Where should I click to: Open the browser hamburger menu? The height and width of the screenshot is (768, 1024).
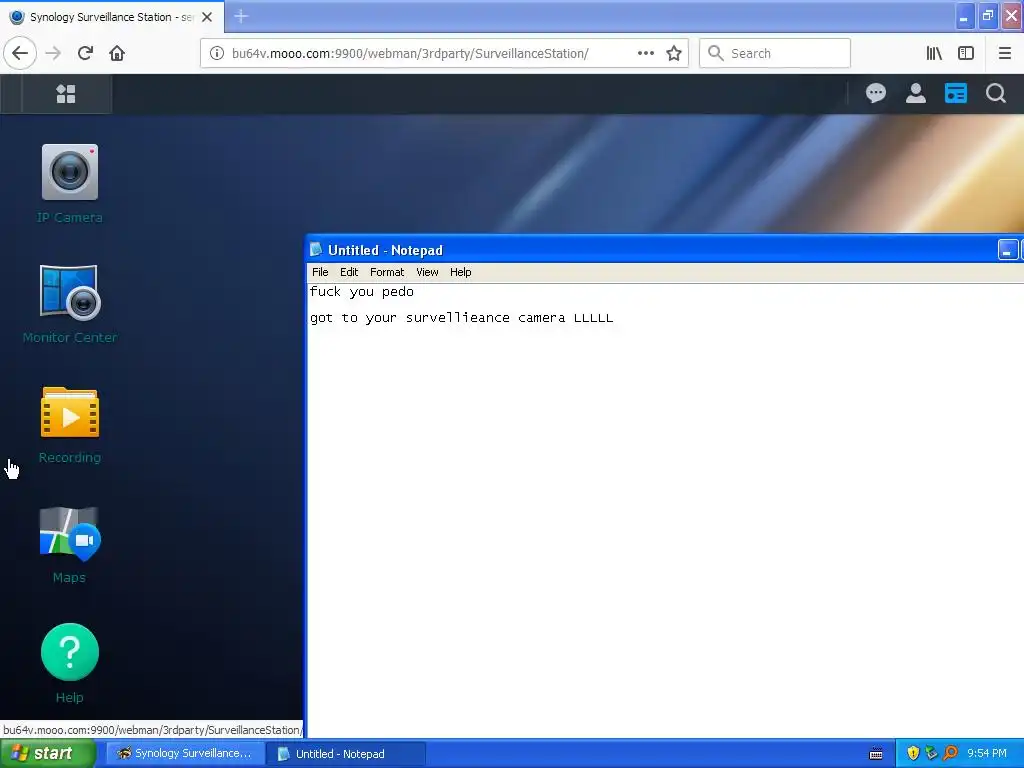click(x=1004, y=54)
